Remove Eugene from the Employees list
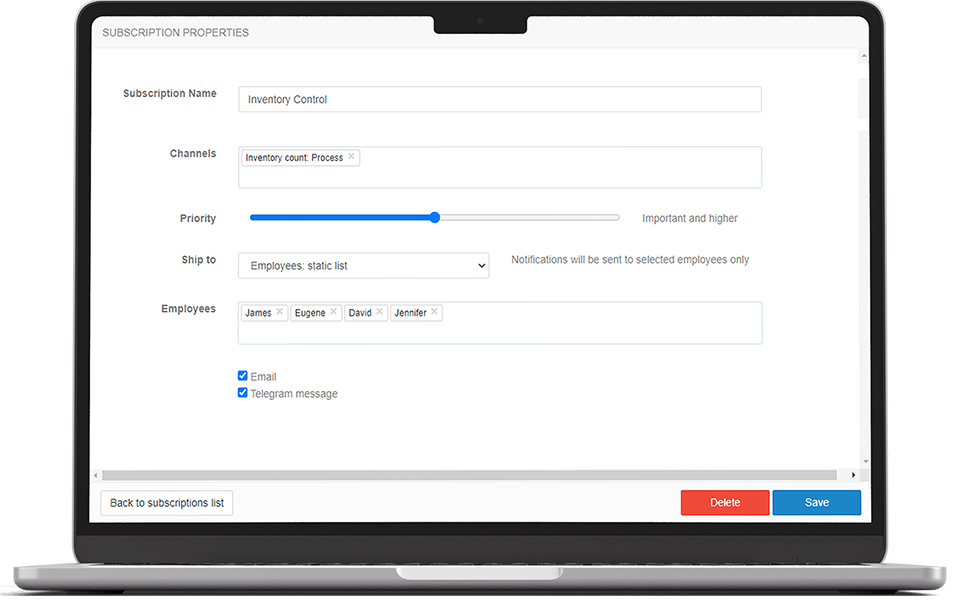Image resolution: width=960 pixels, height=600 pixels. tap(332, 311)
